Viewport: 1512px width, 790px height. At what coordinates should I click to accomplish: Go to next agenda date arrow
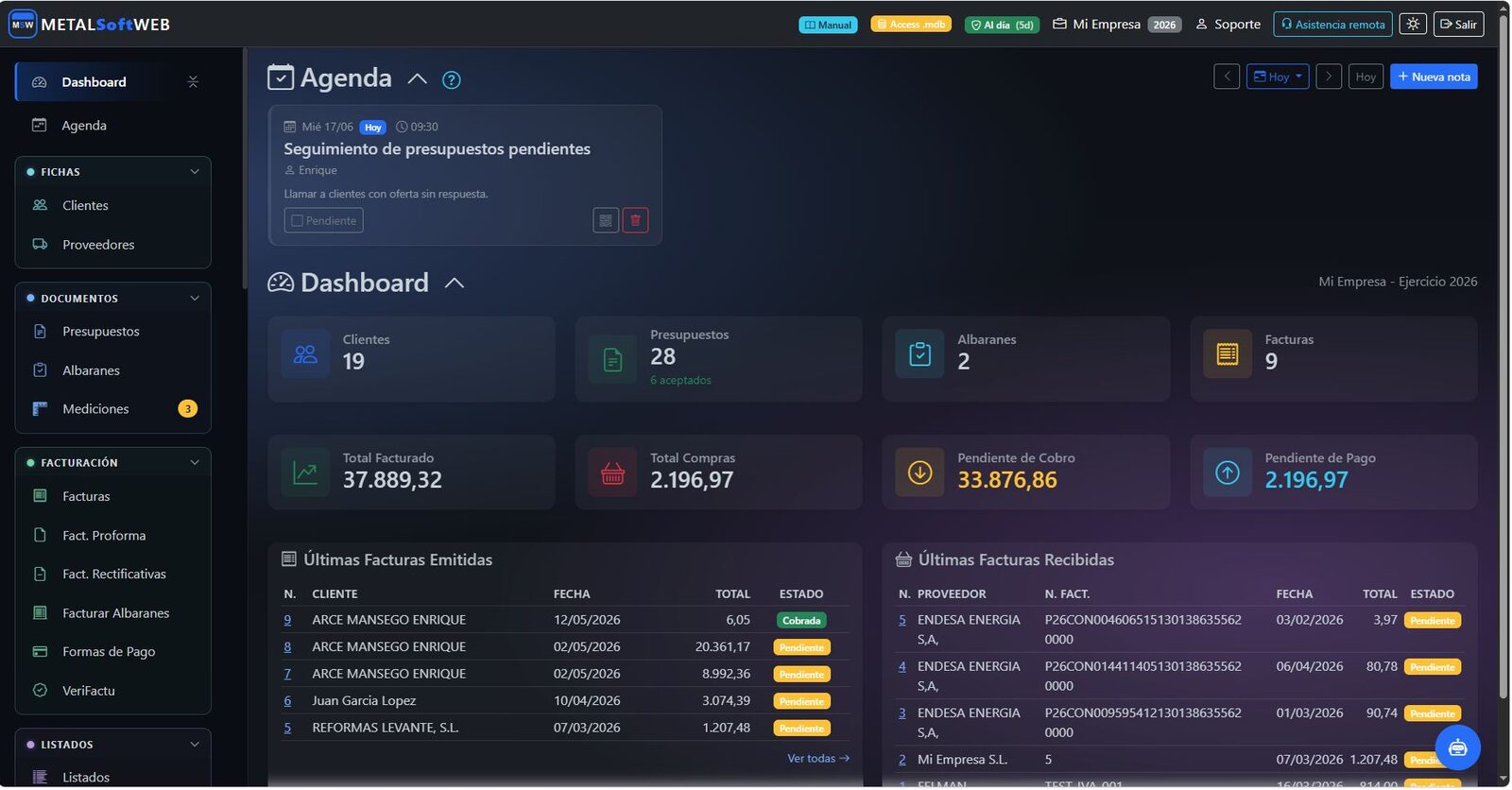pos(1329,77)
